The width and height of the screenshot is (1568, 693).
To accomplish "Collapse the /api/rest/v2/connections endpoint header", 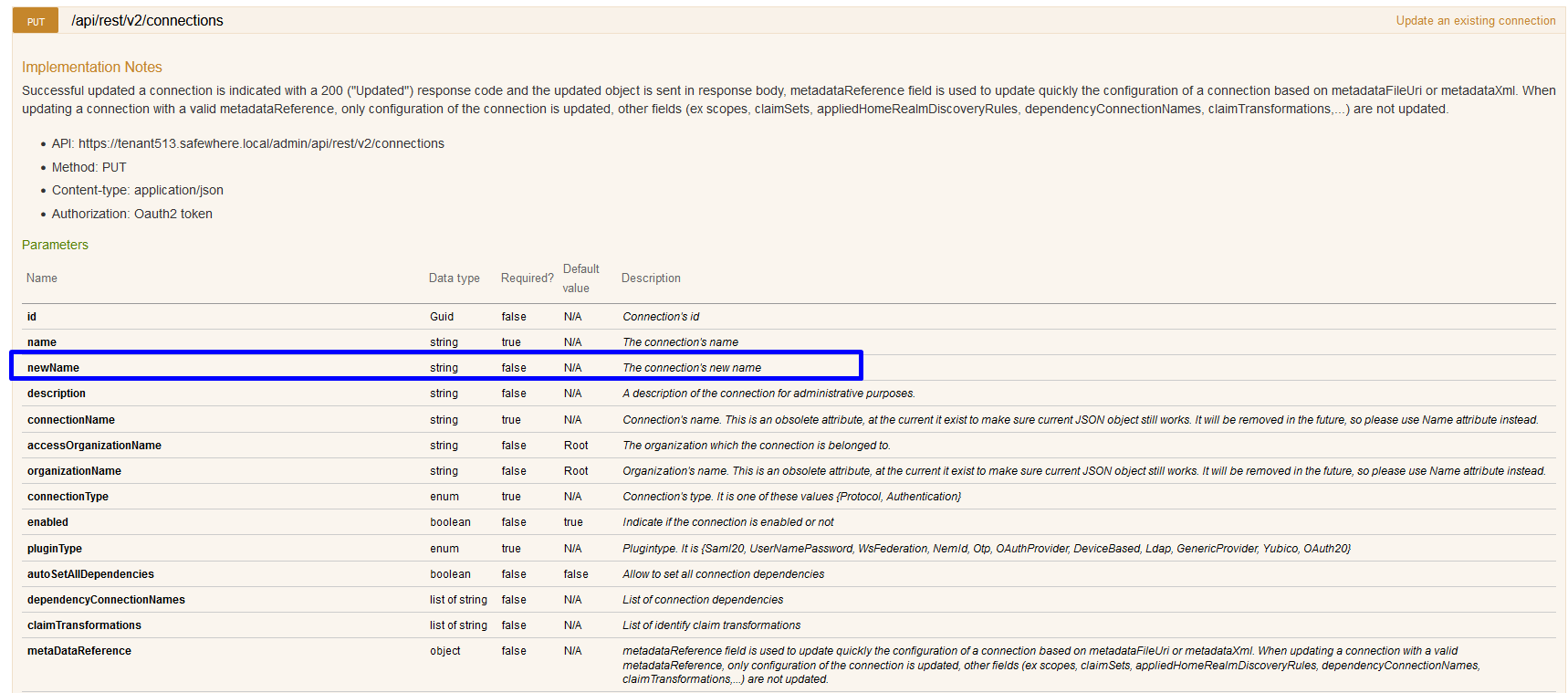I will tap(147, 21).
